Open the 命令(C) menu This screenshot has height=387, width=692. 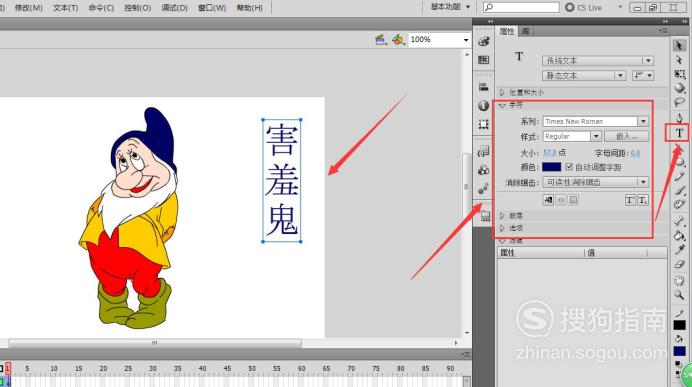click(x=101, y=8)
